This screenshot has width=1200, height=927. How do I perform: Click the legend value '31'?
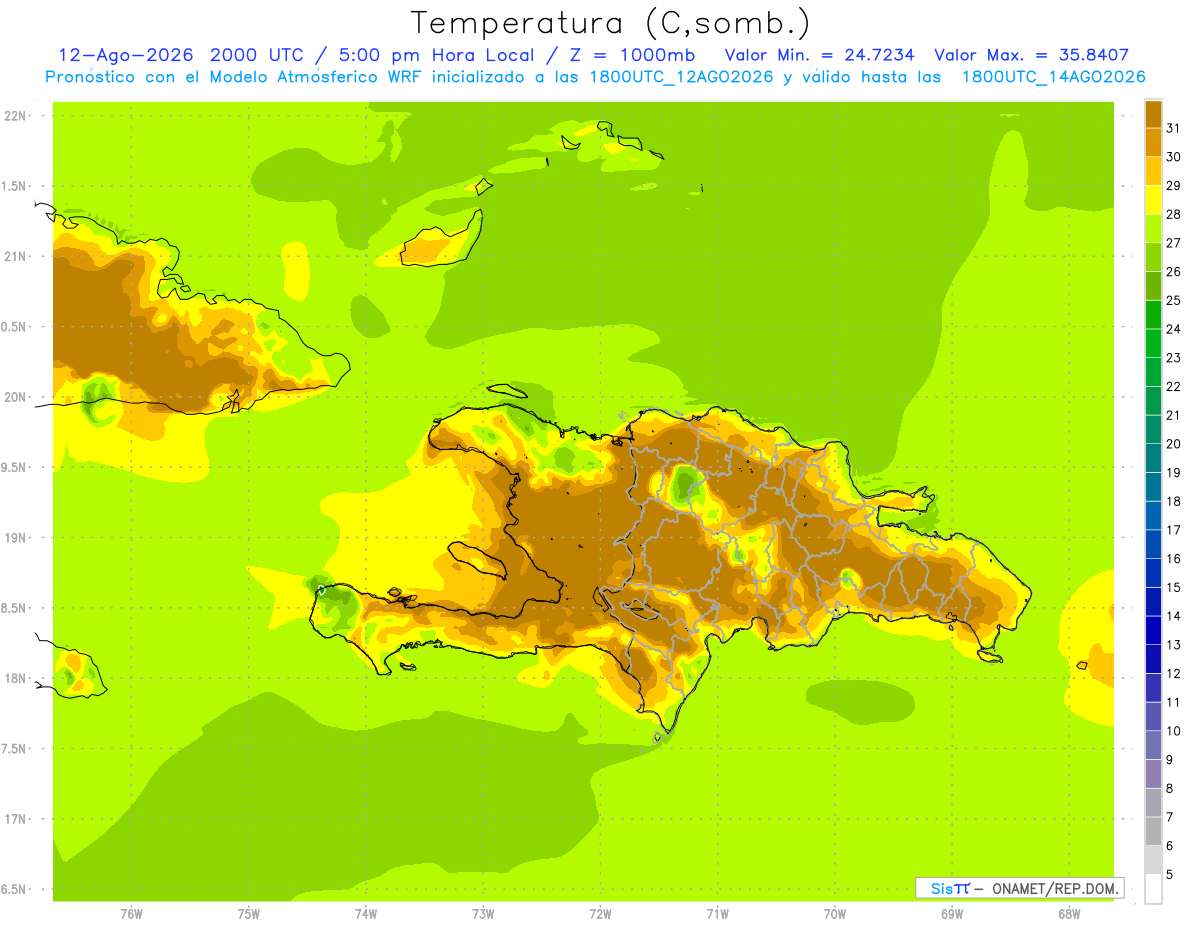(x=1173, y=128)
